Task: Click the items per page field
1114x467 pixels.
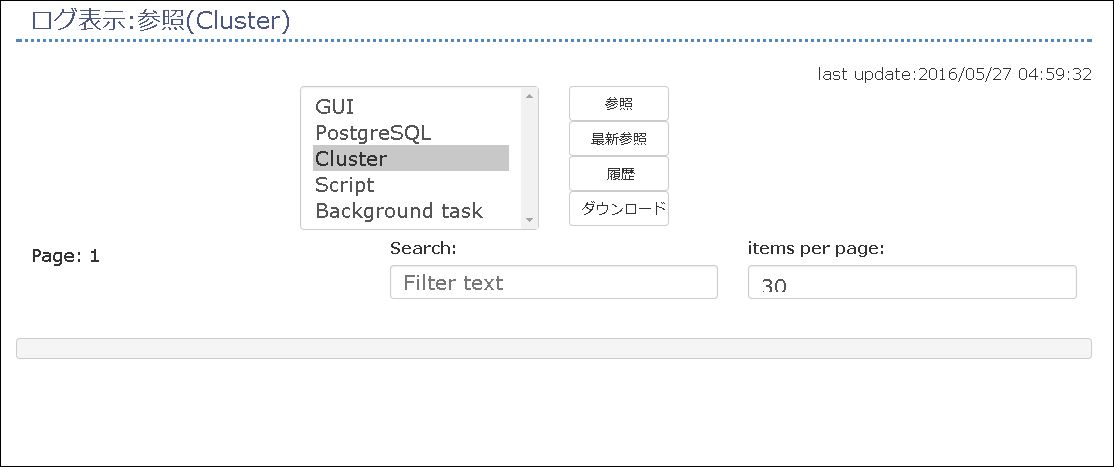Action: 912,282
